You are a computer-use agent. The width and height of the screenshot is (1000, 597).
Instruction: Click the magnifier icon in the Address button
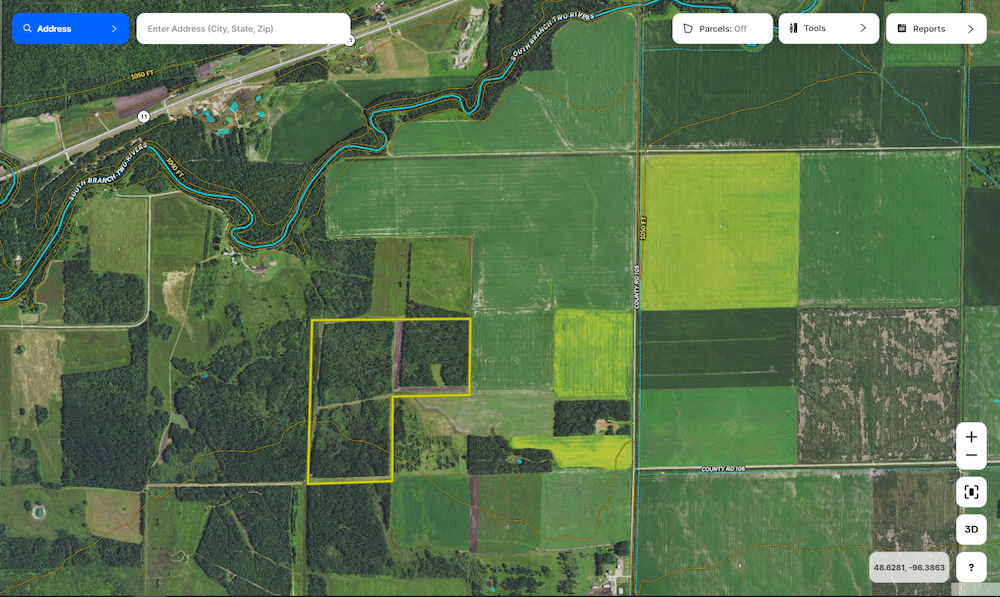(28, 29)
